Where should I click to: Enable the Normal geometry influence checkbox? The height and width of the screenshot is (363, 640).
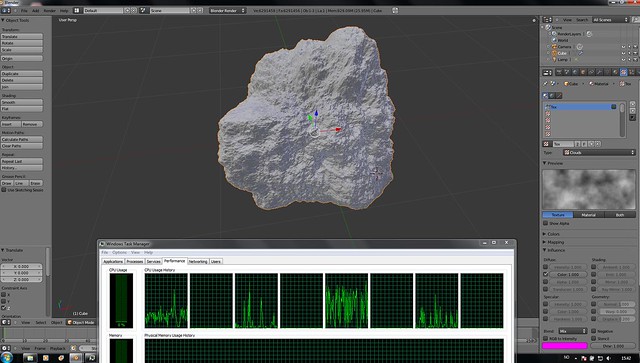593,304
